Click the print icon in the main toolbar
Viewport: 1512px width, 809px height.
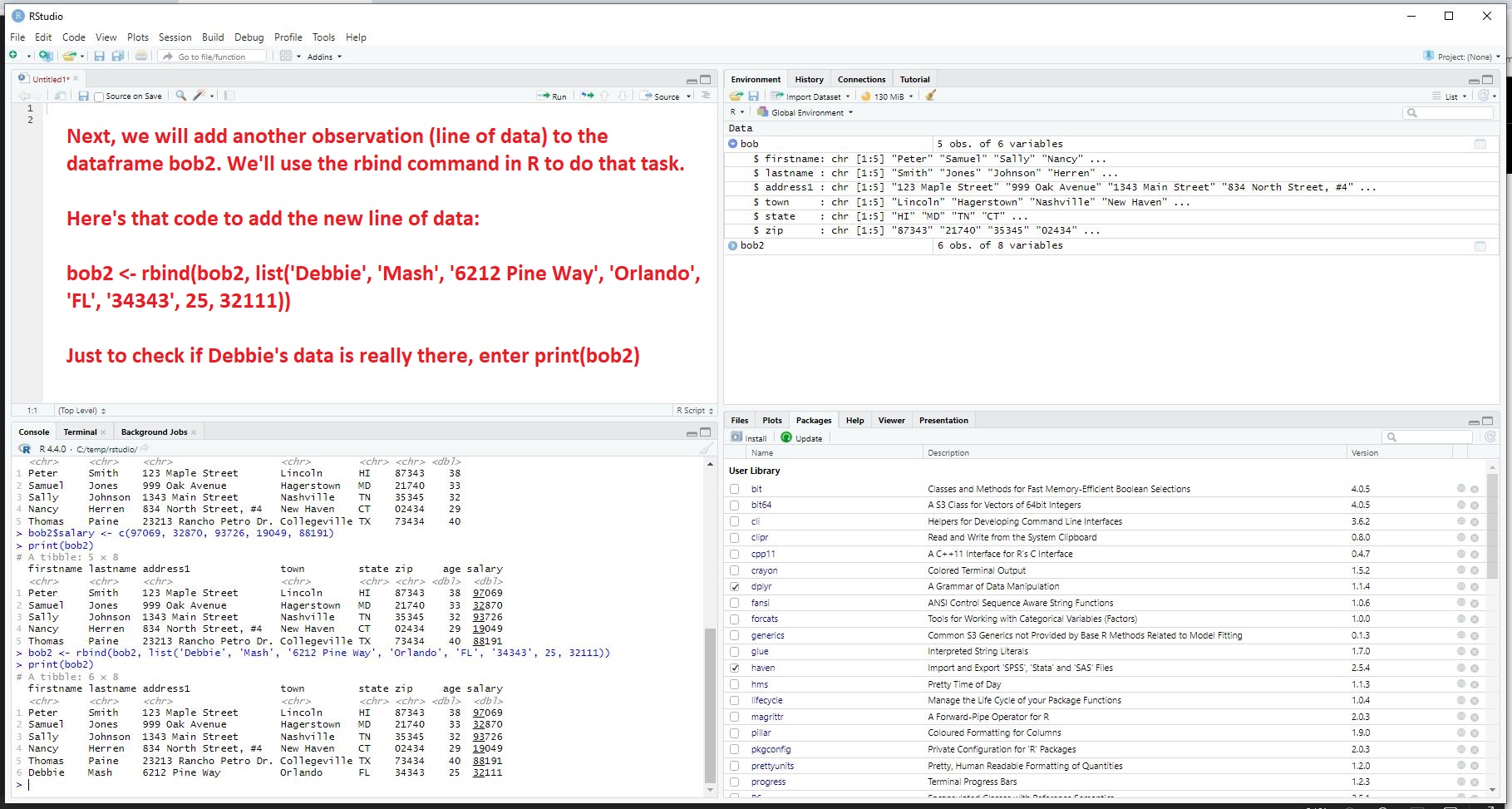141,57
